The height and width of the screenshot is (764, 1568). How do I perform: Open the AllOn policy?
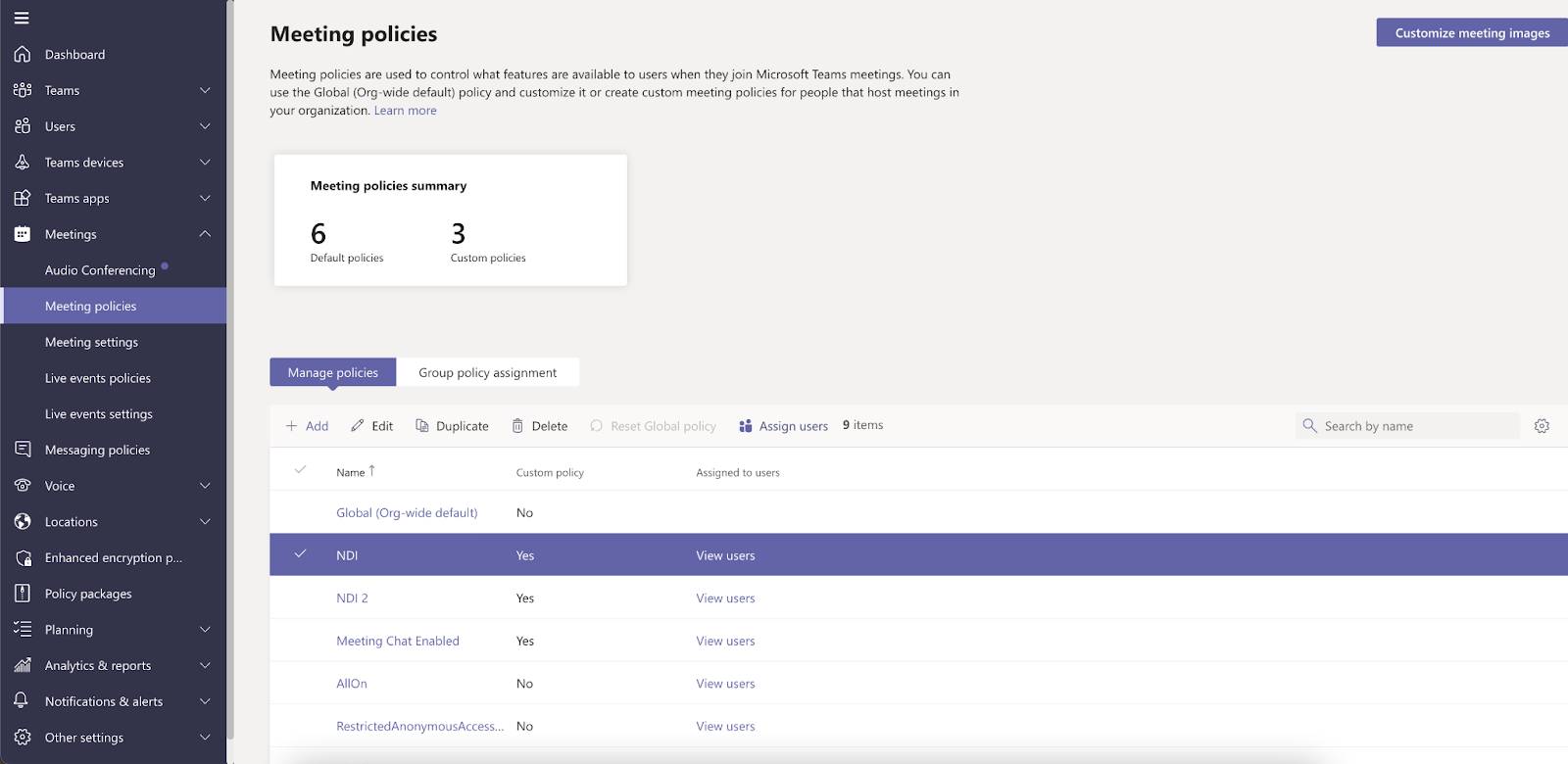(x=352, y=684)
